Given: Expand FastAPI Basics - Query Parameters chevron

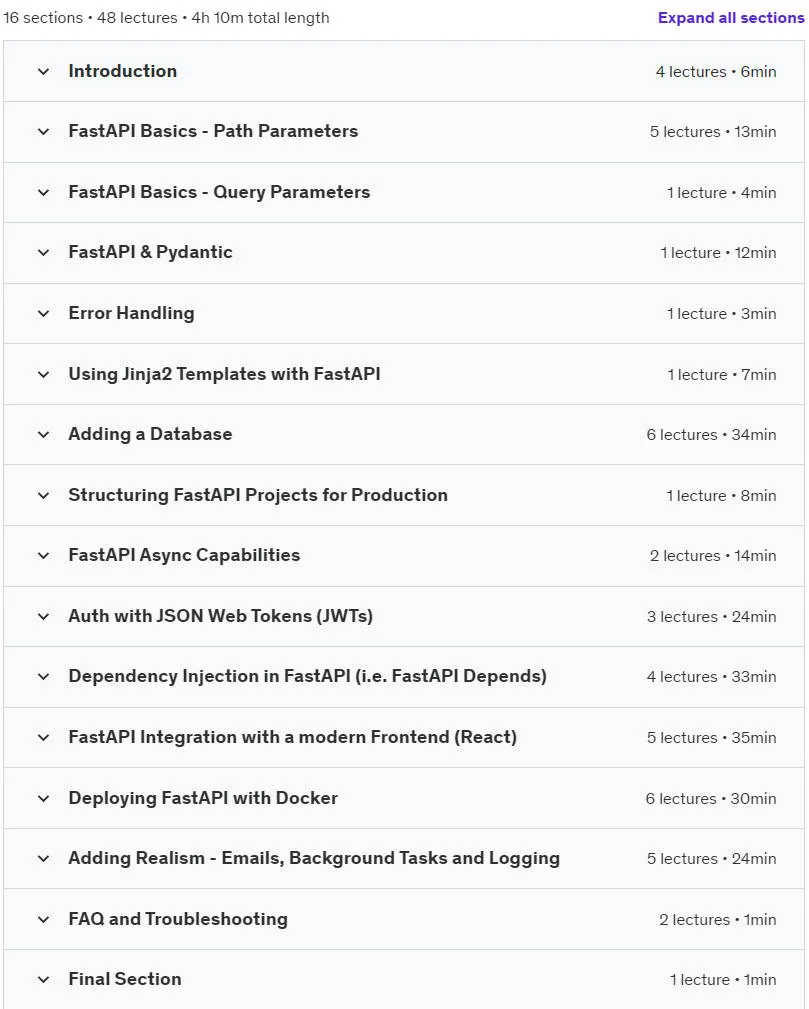Looking at the screenshot, I should [x=43, y=192].
